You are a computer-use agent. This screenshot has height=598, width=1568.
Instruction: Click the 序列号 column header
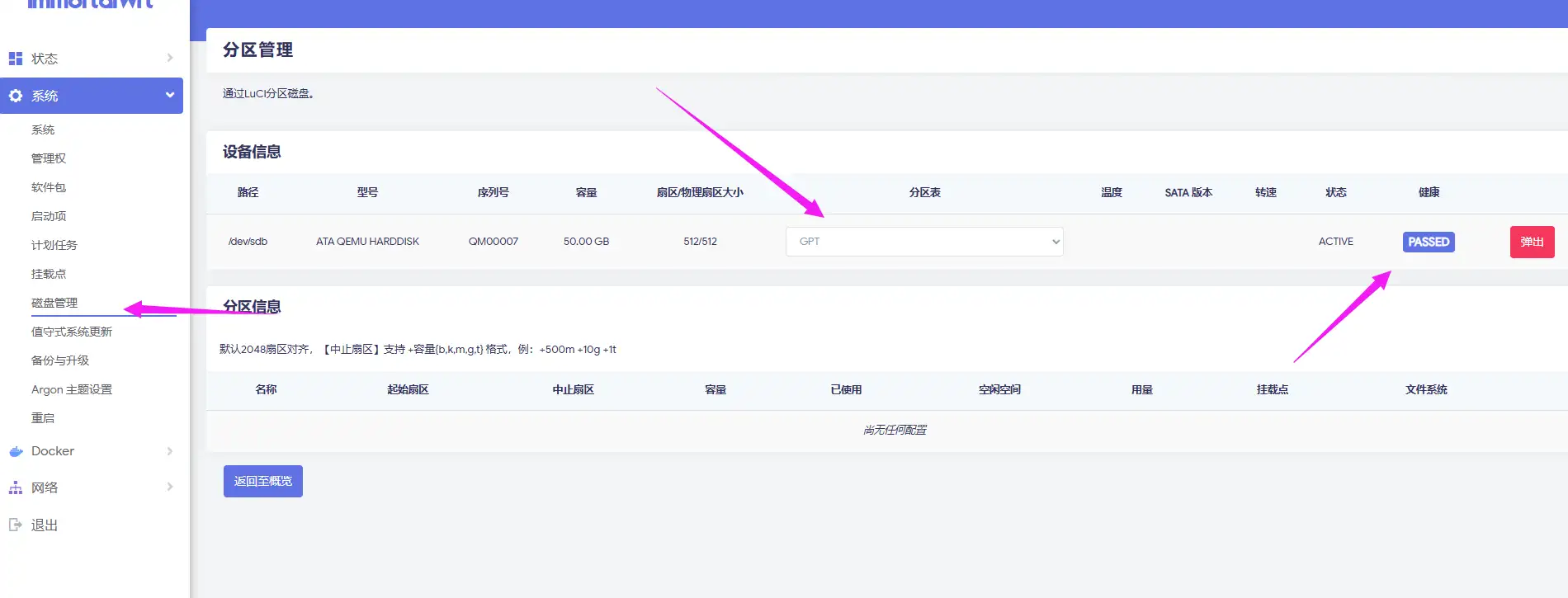[x=494, y=192]
